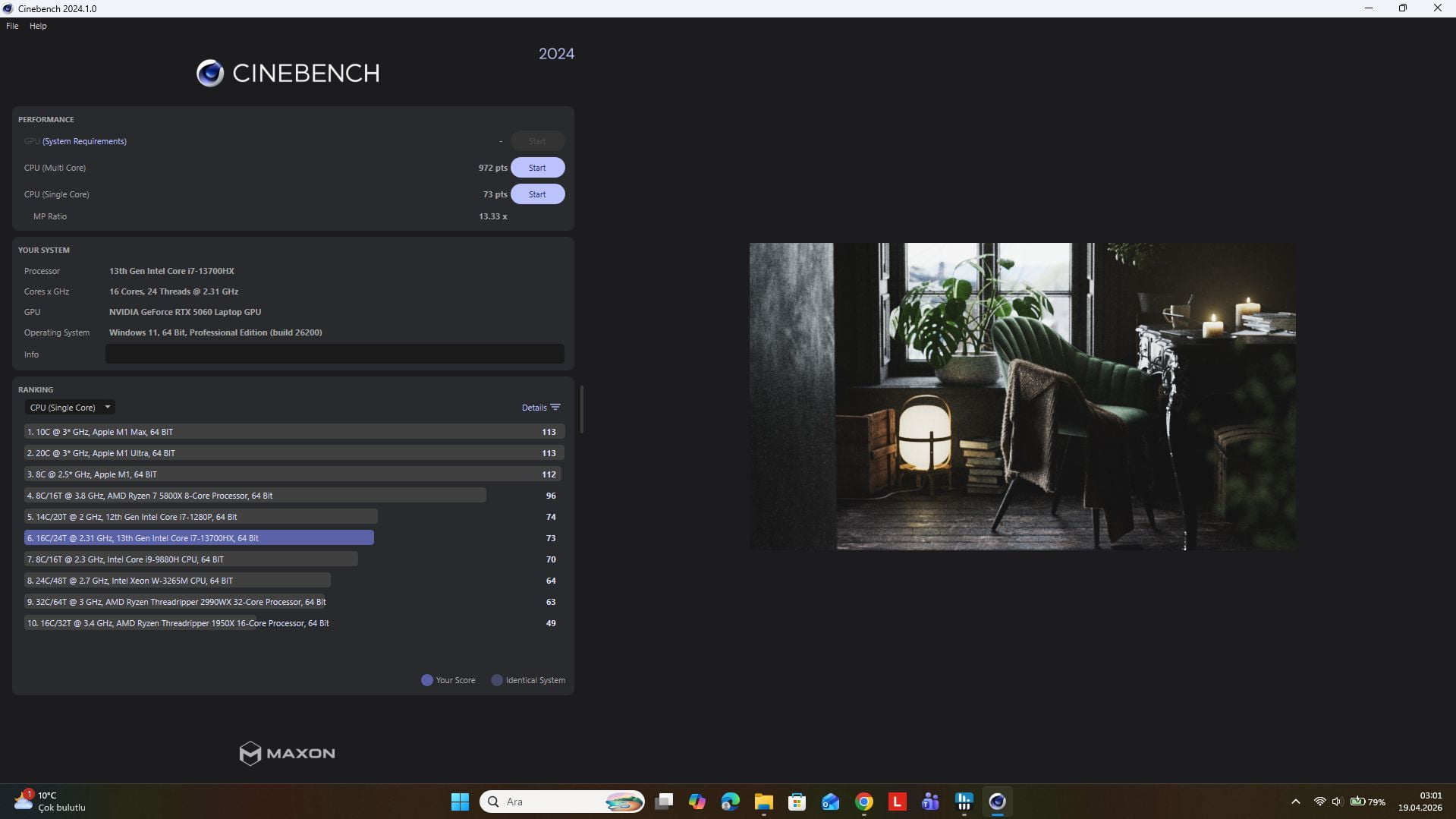Click into the Info text field
The height and width of the screenshot is (819, 1456).
coord(335,354)
